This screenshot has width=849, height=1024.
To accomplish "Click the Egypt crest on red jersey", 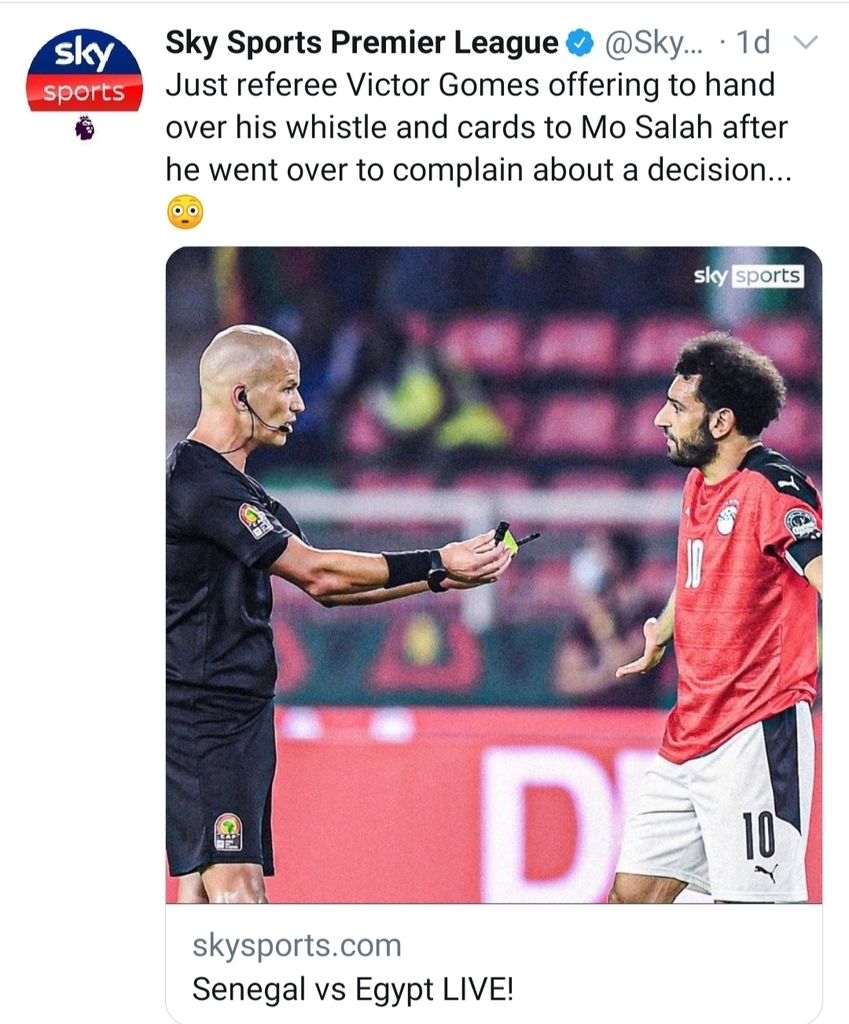I will click(x=726, y=520).
